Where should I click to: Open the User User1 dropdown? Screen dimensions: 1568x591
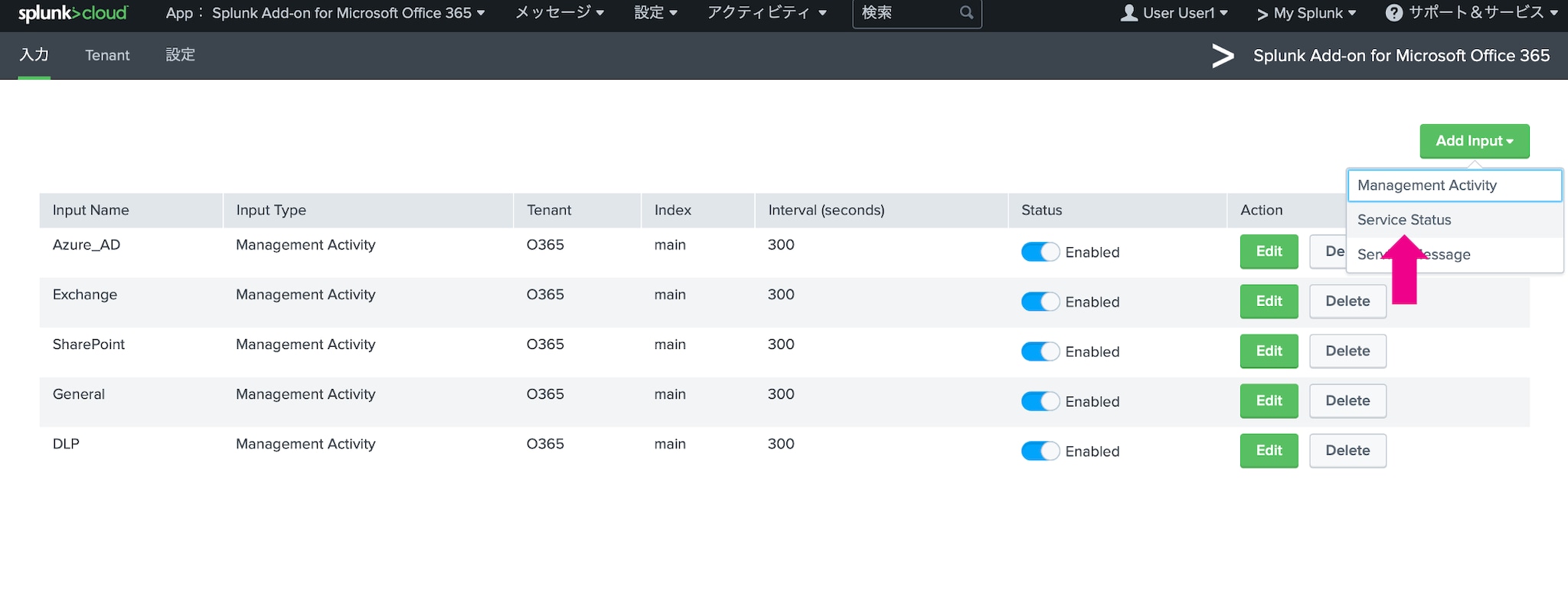[1174, 13]
